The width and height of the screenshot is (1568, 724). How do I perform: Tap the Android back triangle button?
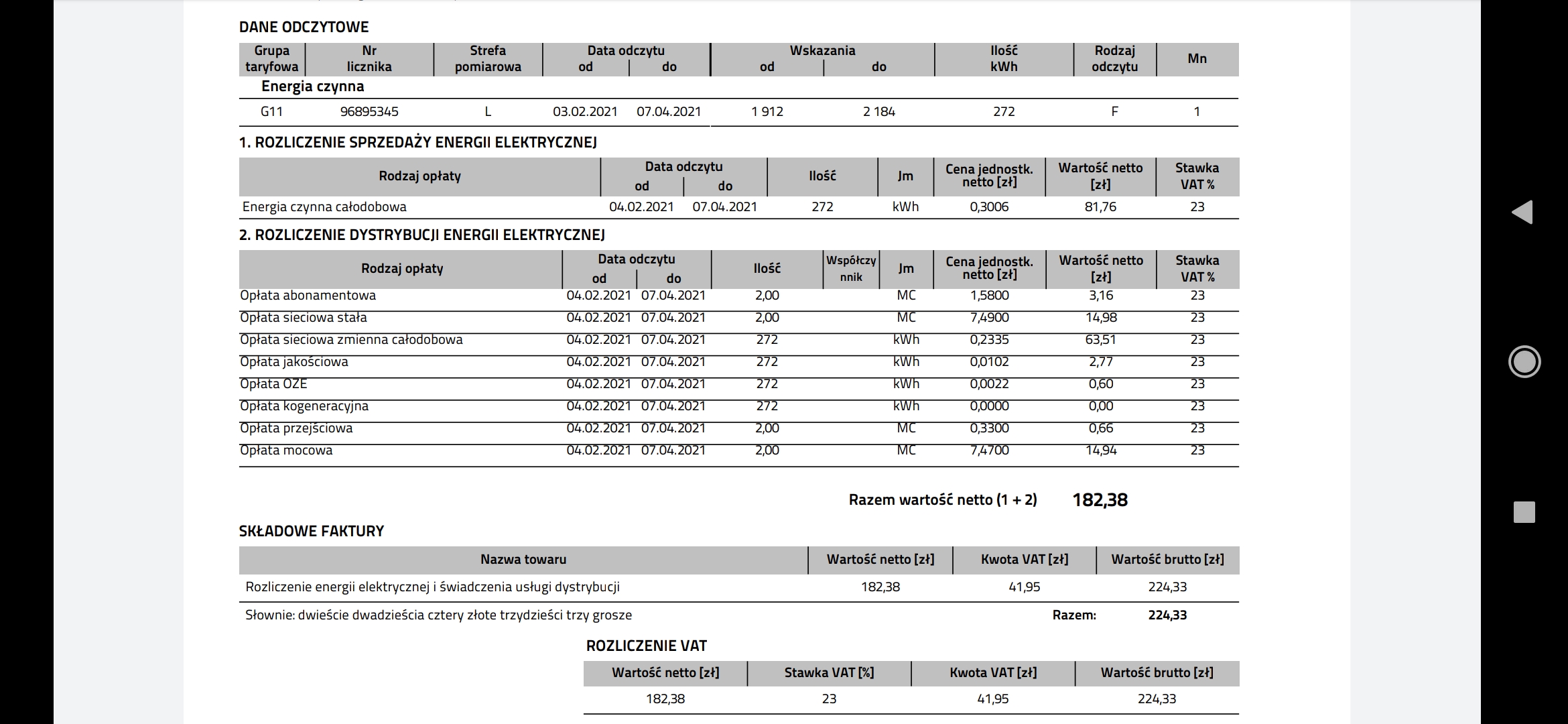coord(1522,212)
